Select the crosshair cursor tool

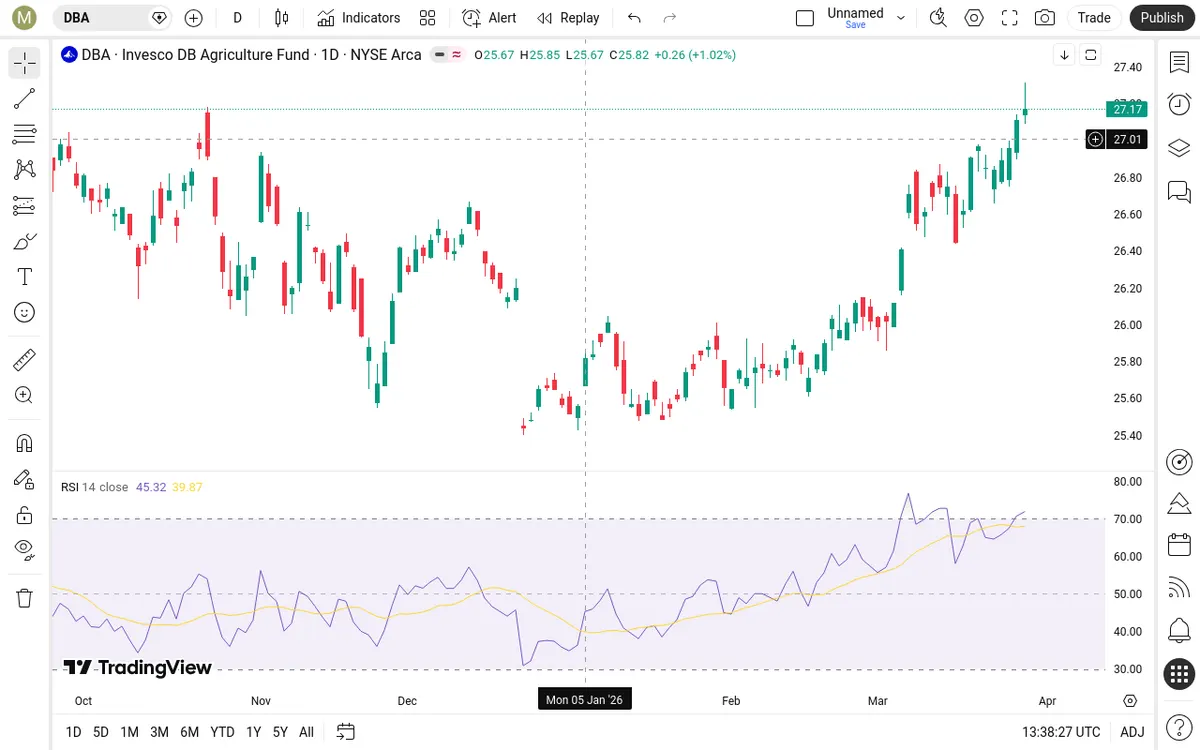click(25, 63)
